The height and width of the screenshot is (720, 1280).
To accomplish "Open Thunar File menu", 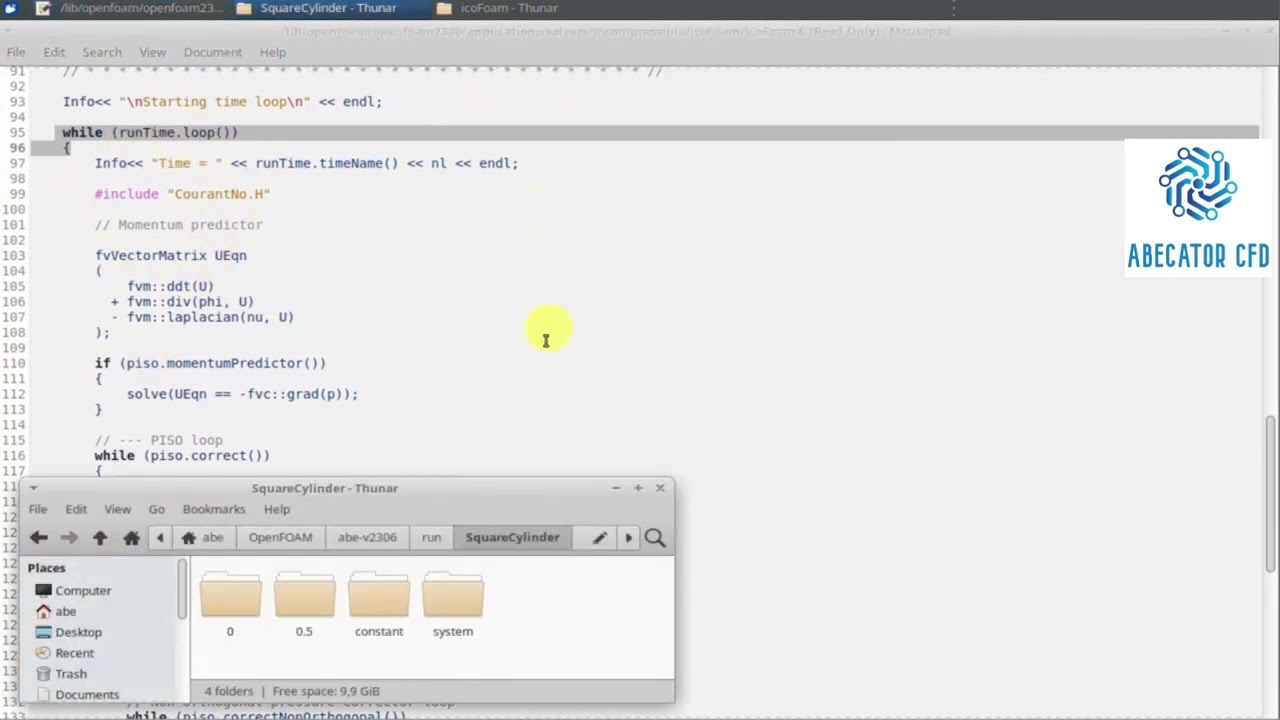I will point(37,509).
